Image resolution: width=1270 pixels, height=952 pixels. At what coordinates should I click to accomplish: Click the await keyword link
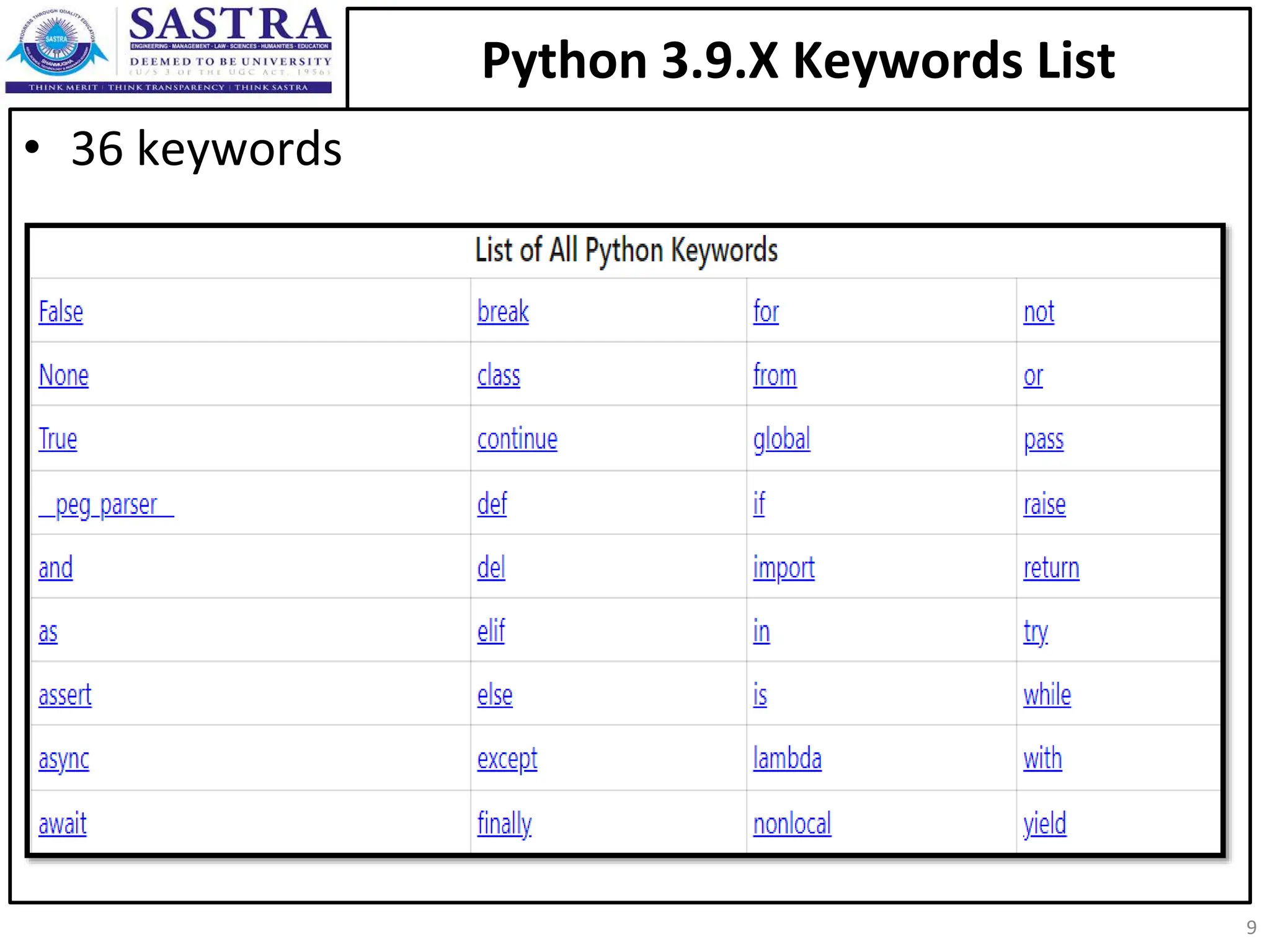click(63, 824)
